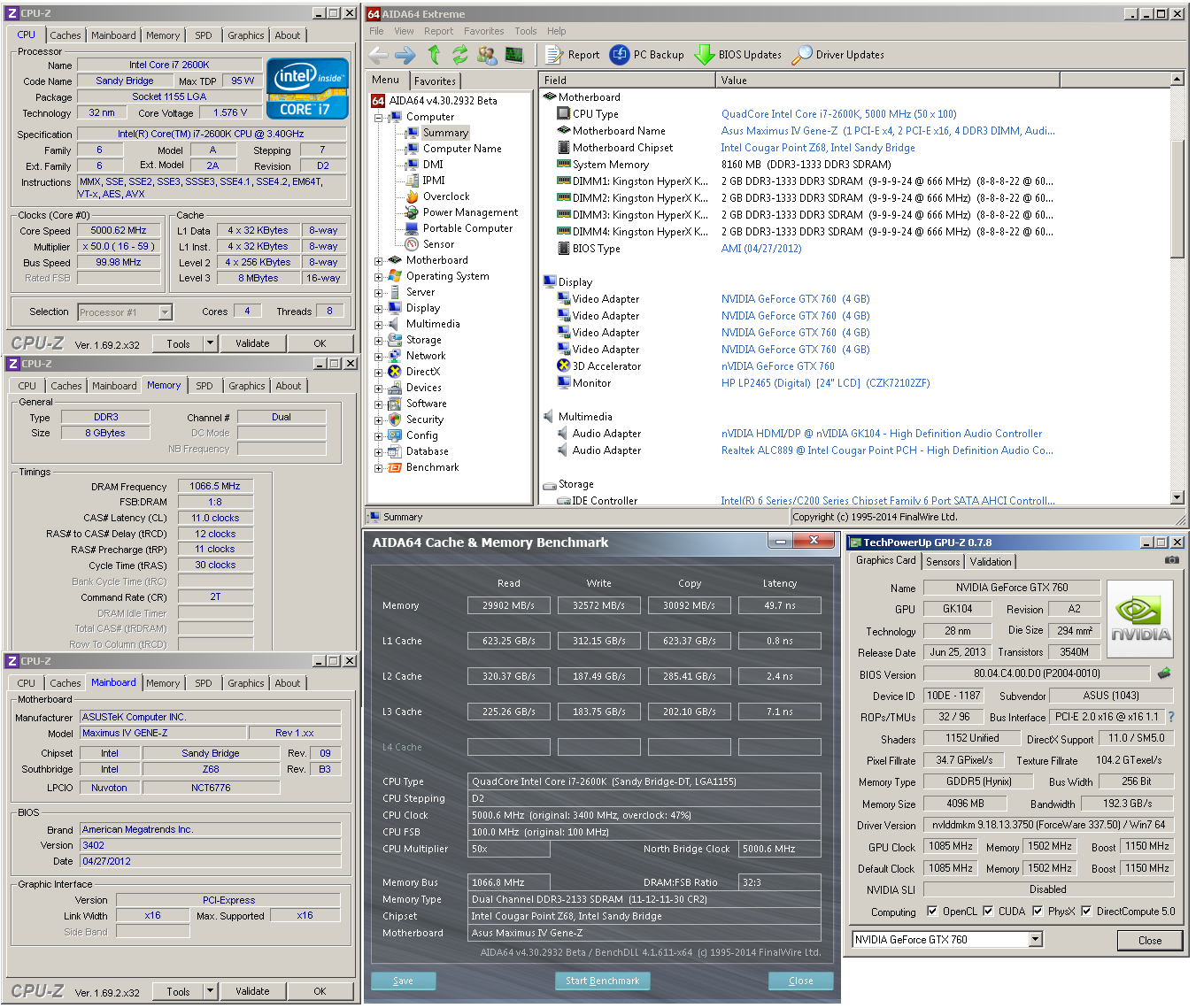The image size is (1196, 1008).
Task: Click the Value column header in AIDA64
Action: 888,81
